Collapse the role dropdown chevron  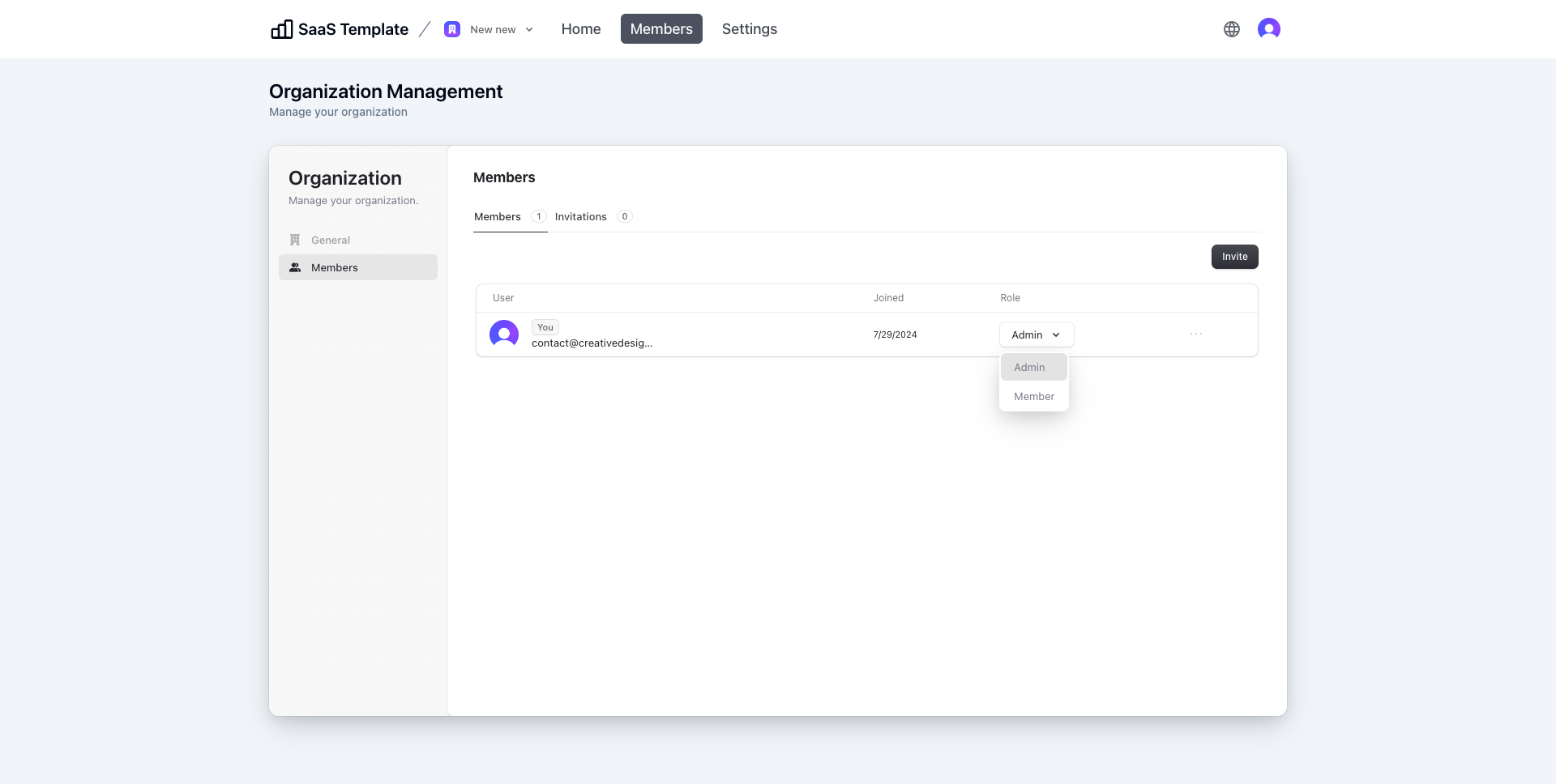1056,334
